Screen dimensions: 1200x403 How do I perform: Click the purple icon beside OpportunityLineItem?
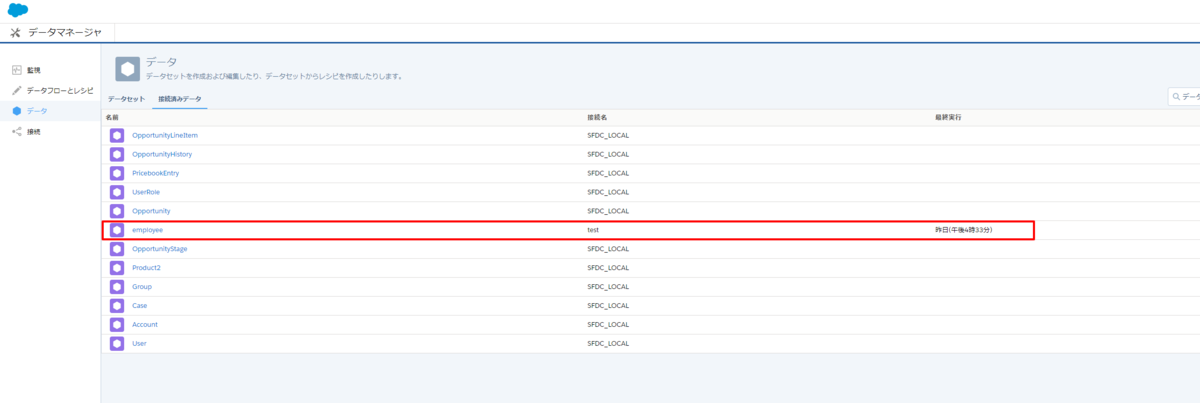pos(117,135)
